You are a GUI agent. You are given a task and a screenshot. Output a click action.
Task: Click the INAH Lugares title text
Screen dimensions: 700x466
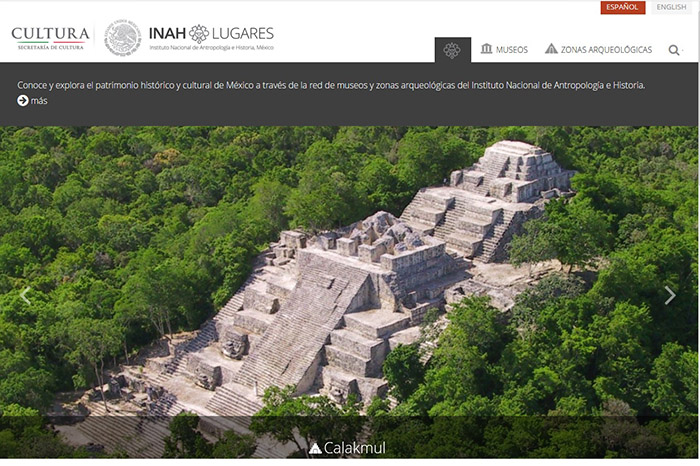click(x=211, y=33)
